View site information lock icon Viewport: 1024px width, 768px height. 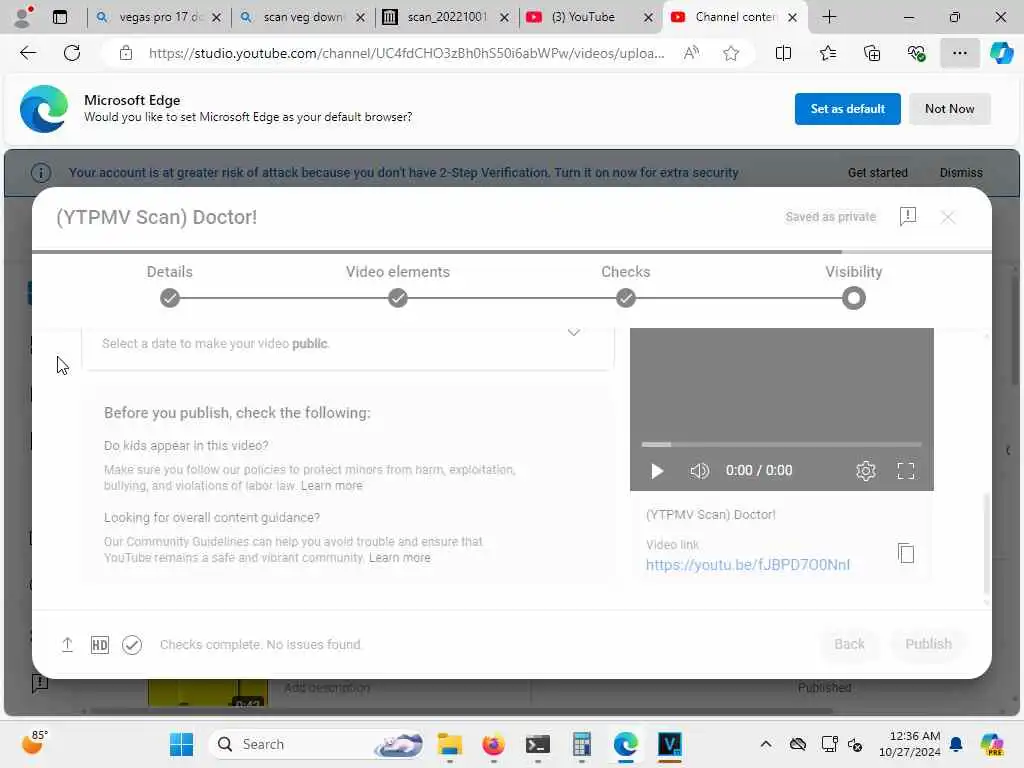coord(126,53)
